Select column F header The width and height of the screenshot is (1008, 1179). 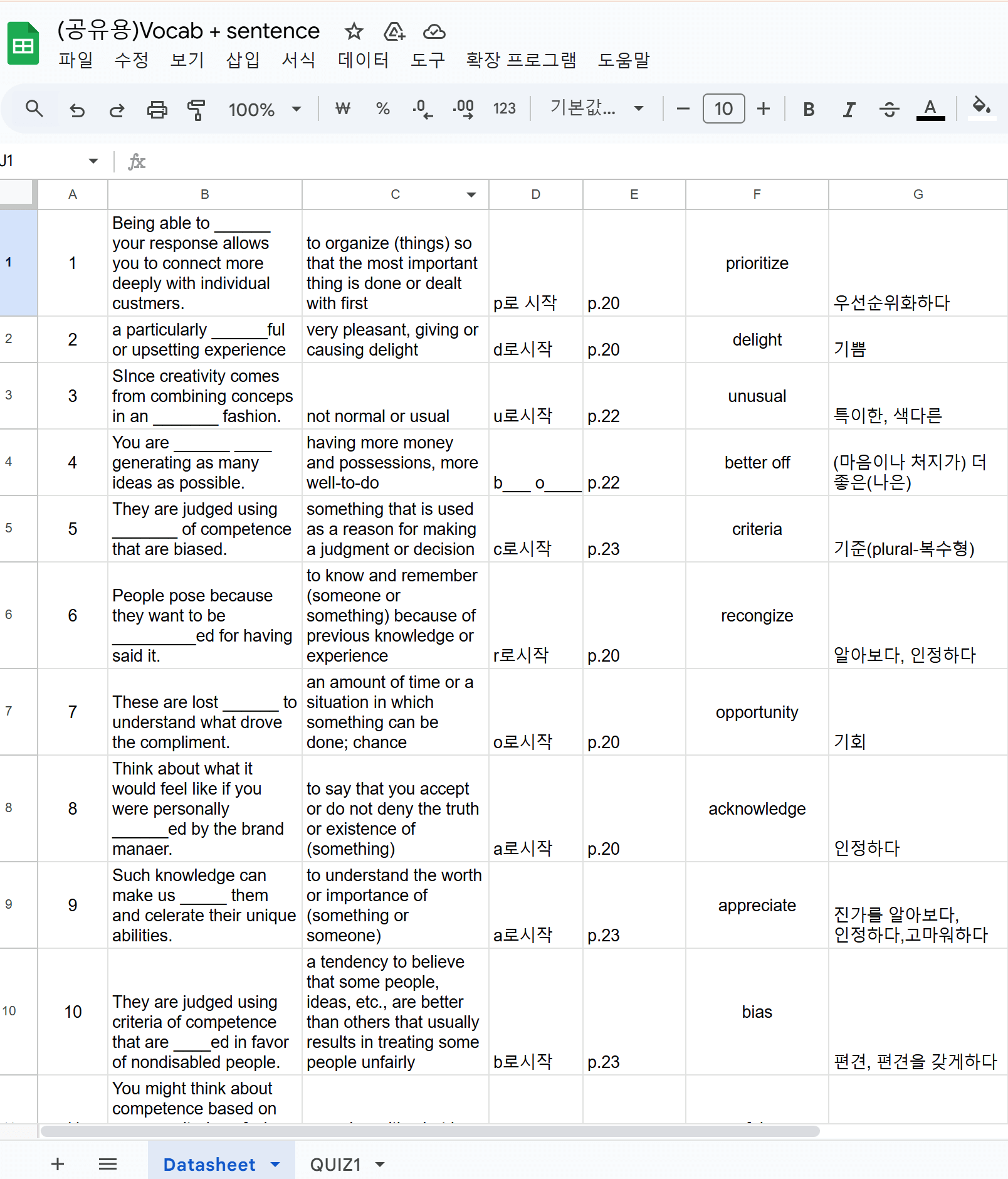click(x=757, y=194)
